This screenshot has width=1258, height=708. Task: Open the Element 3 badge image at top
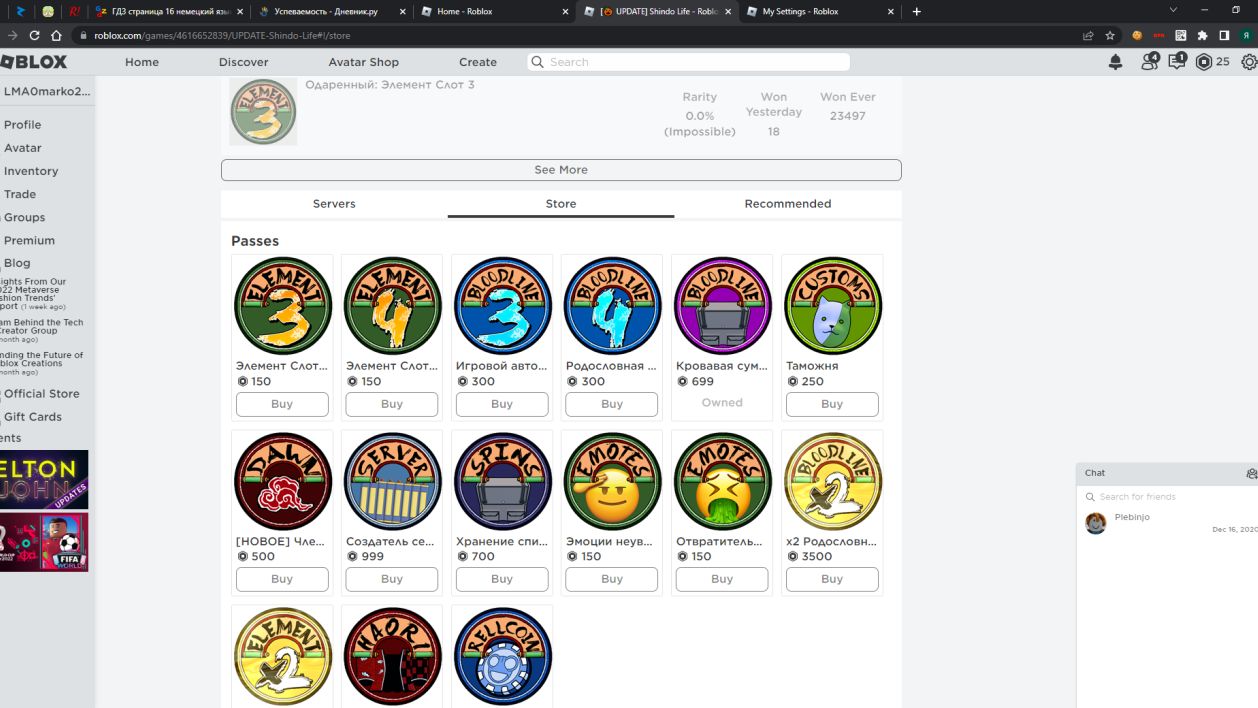[x=263, y=111]
